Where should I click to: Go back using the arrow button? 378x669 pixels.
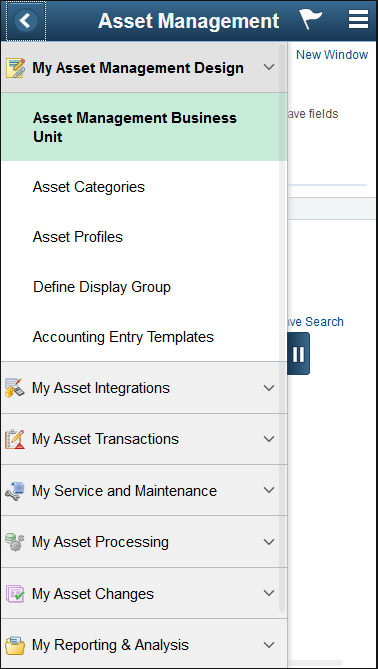point(26,20)
